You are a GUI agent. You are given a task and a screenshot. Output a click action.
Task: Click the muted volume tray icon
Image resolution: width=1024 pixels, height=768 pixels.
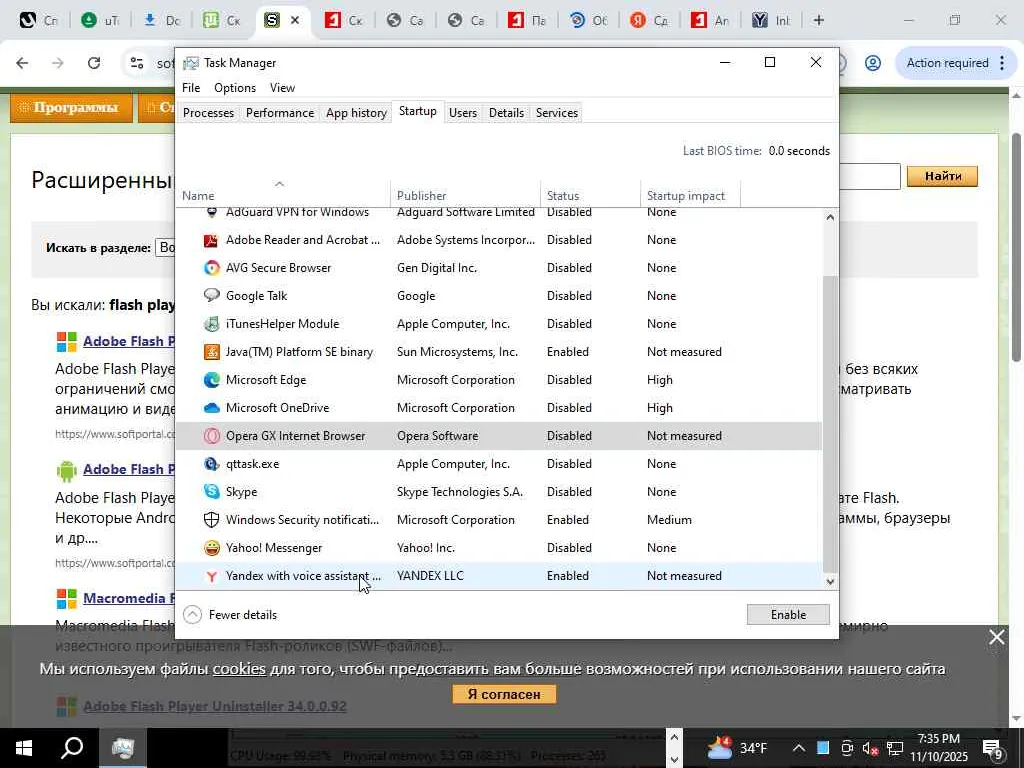point(870,748)
